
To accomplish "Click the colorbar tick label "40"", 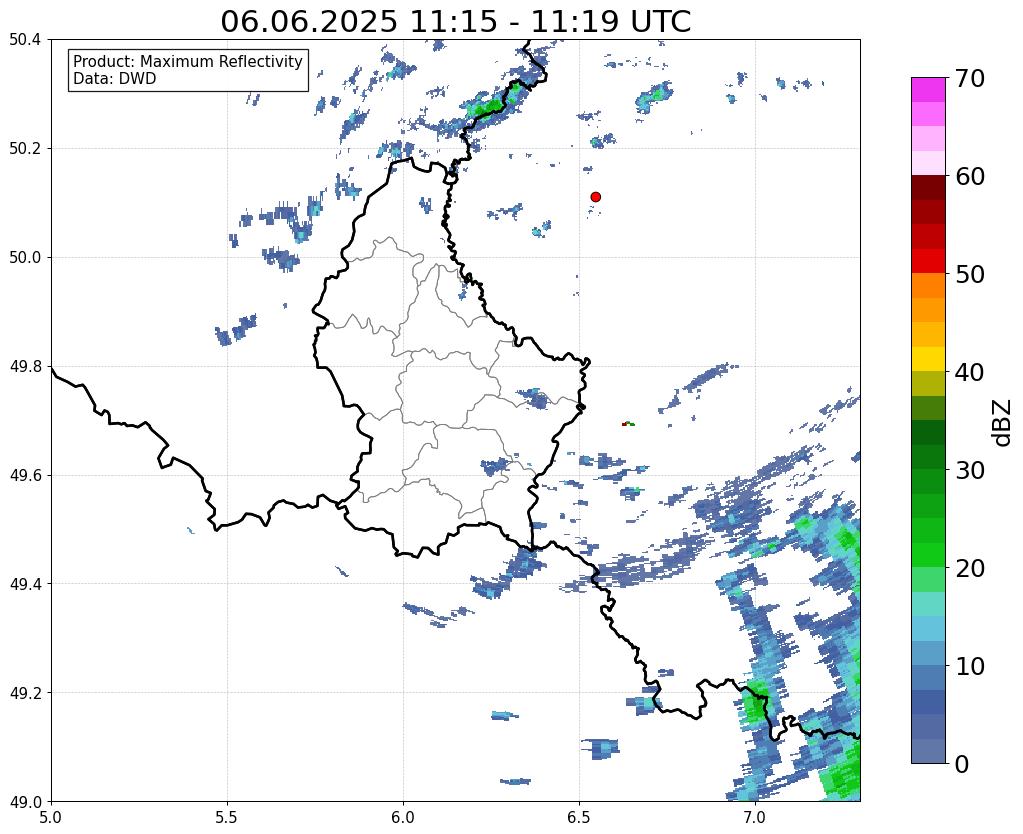I will tap(969, 372).
